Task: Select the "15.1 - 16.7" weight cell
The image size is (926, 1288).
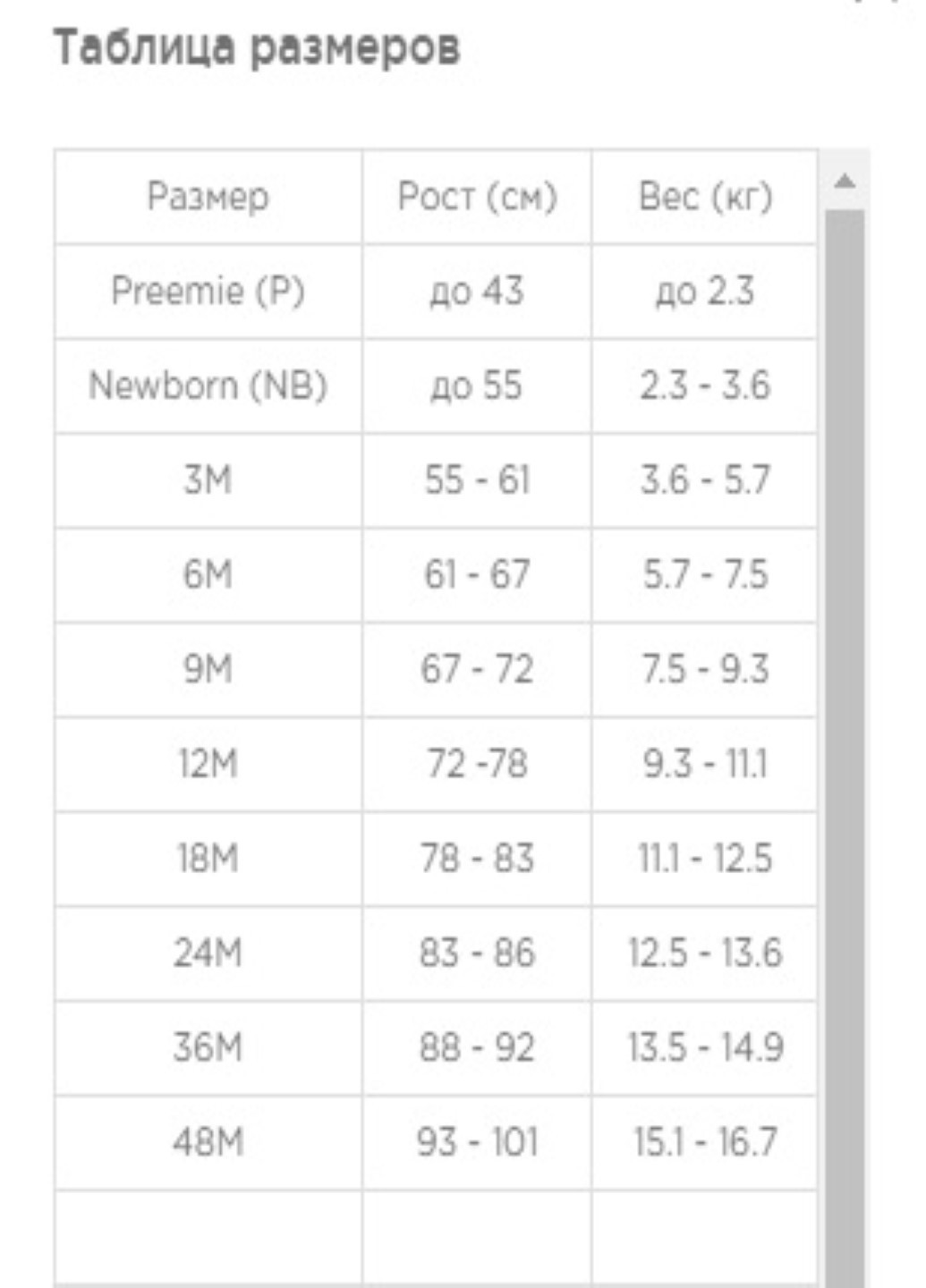Action: click(705, 1143)
